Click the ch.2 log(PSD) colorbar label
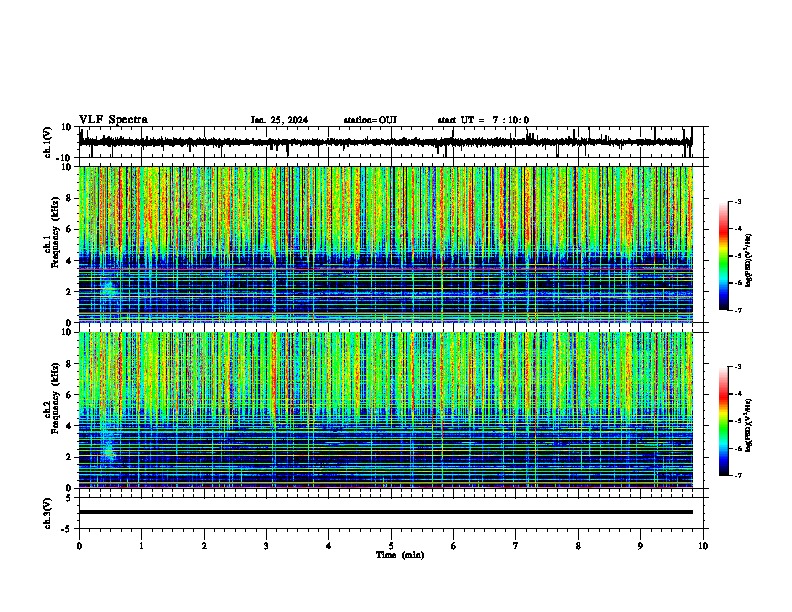Viewport: 792px width, 612px height. 748,425
